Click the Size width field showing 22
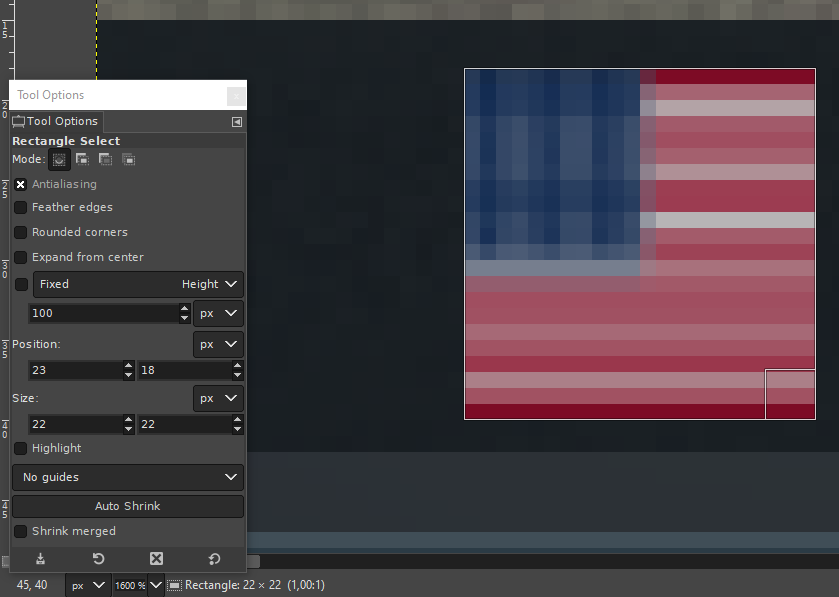Viewport: 839px width, 597px height. pos(75,424)
